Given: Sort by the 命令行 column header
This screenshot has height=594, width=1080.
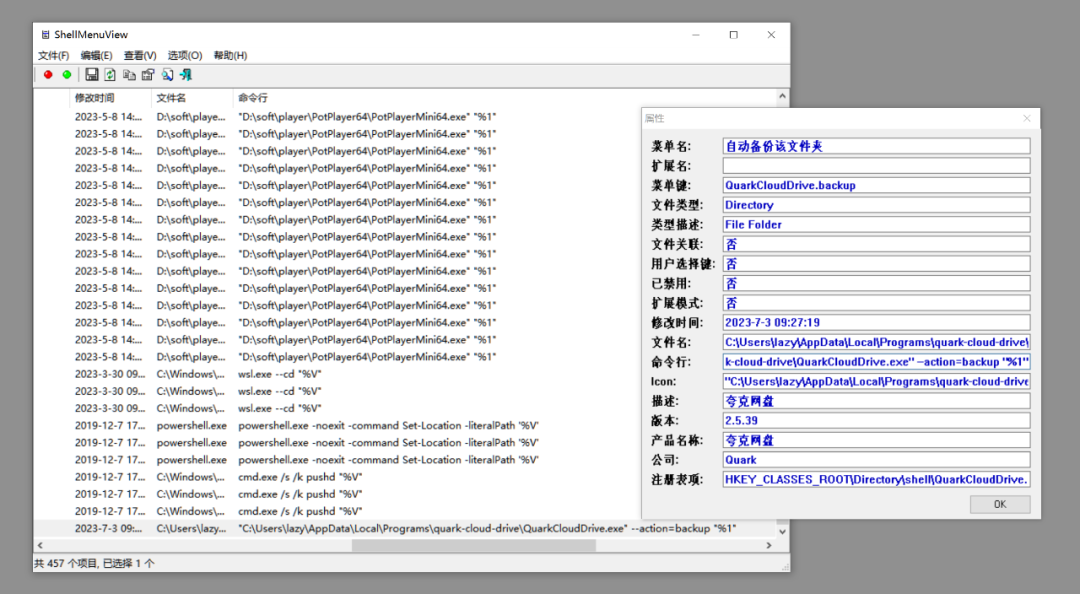Looking at the screenshot, I should point(252,98).
